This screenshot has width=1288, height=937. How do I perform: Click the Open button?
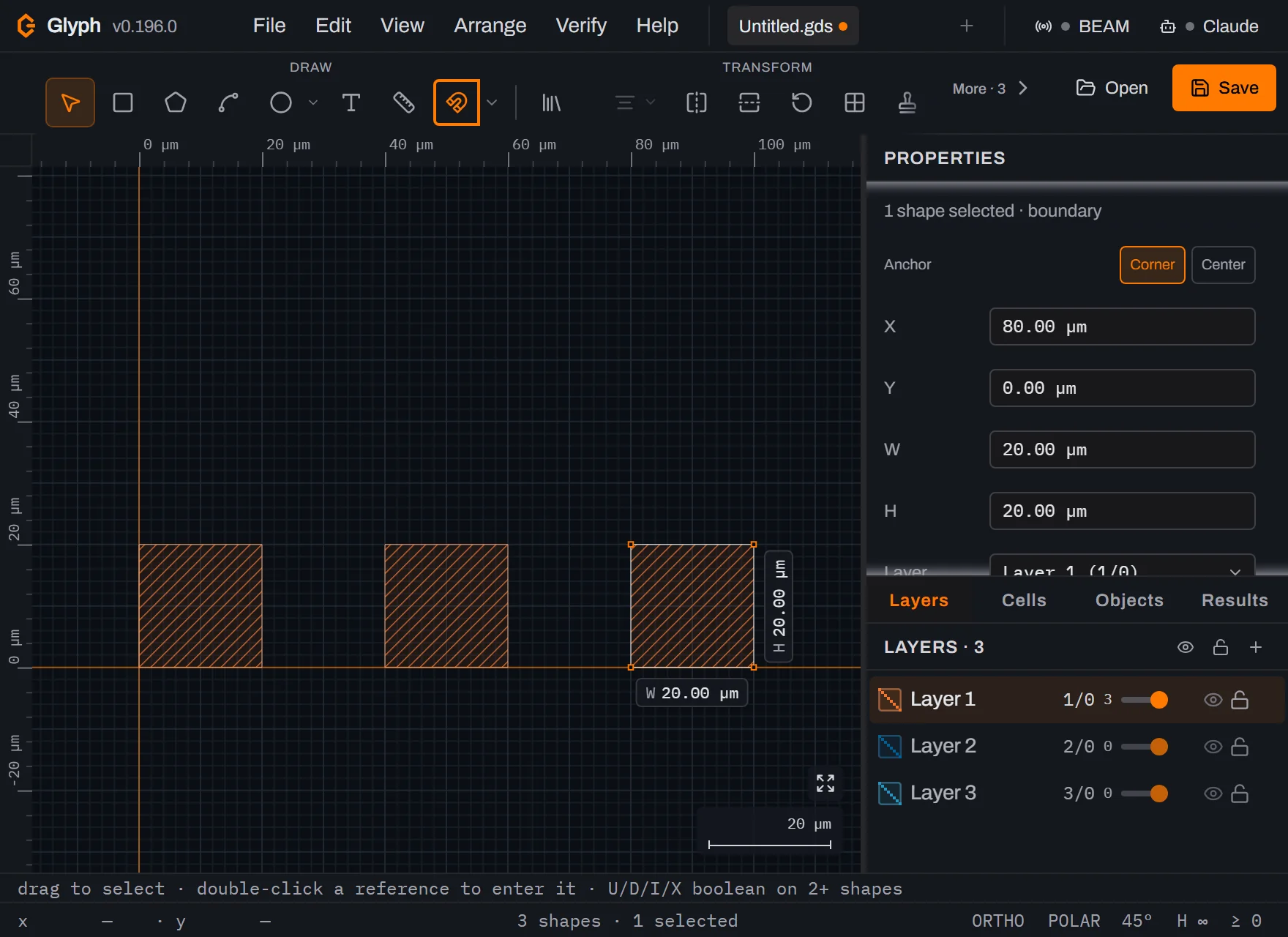click(1112, 88)
